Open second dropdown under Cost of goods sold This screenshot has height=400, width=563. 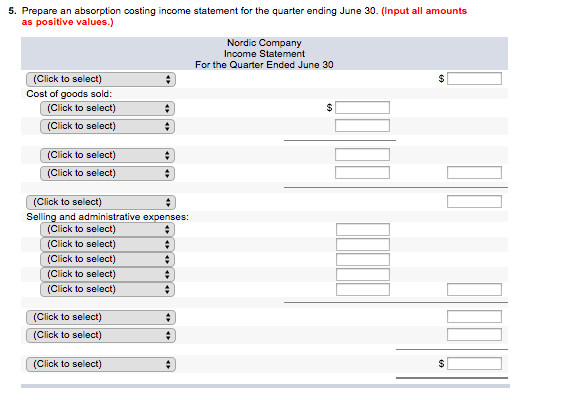click(107, 126)
